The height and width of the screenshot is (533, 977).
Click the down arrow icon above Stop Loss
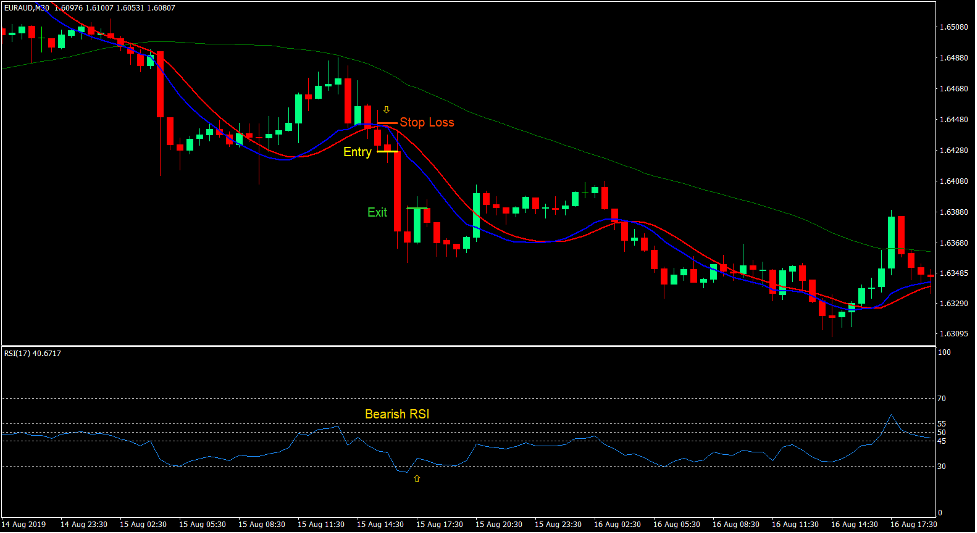click(386, 110)
